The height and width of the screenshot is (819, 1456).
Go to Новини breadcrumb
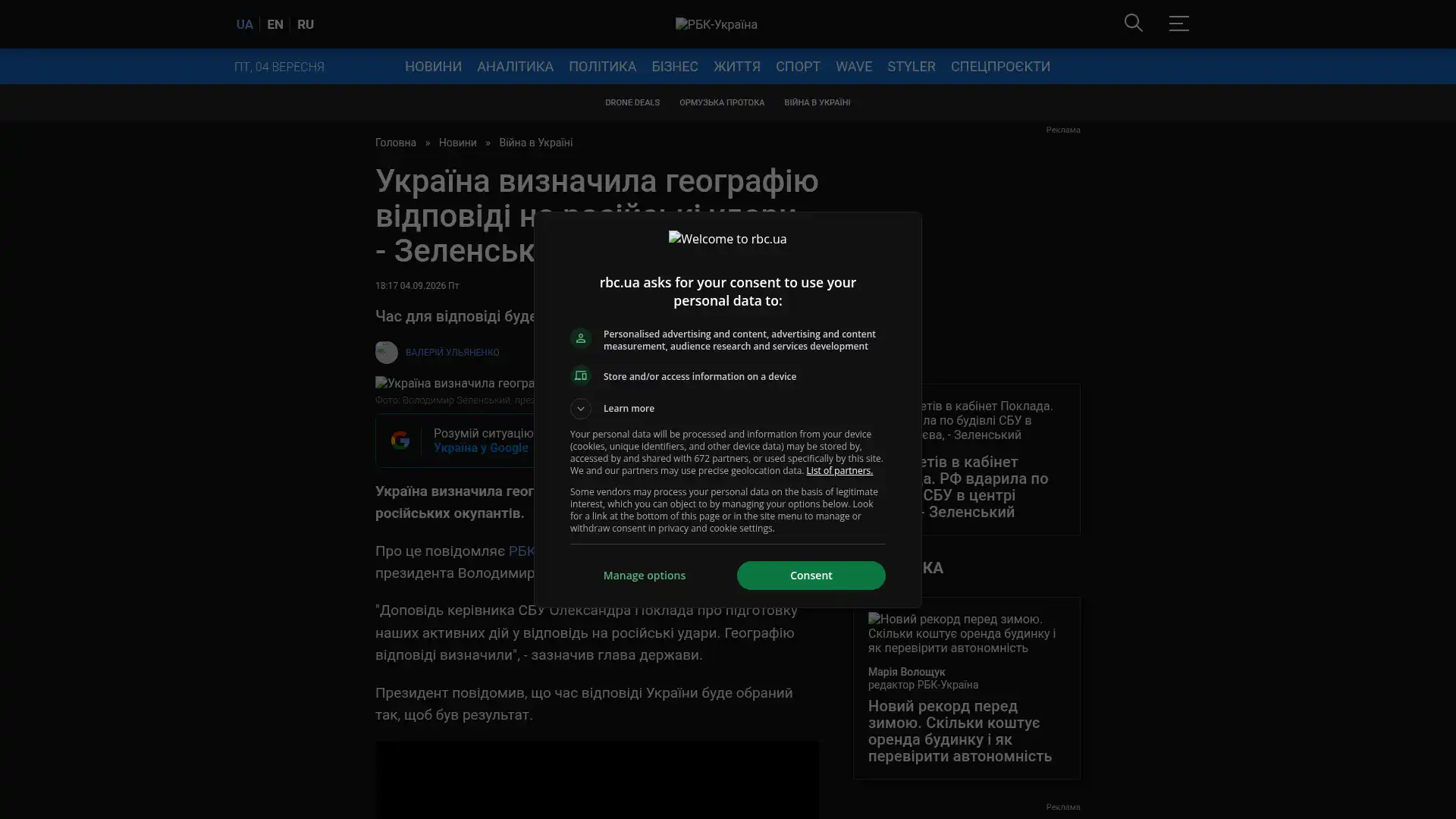click(458, 143)
